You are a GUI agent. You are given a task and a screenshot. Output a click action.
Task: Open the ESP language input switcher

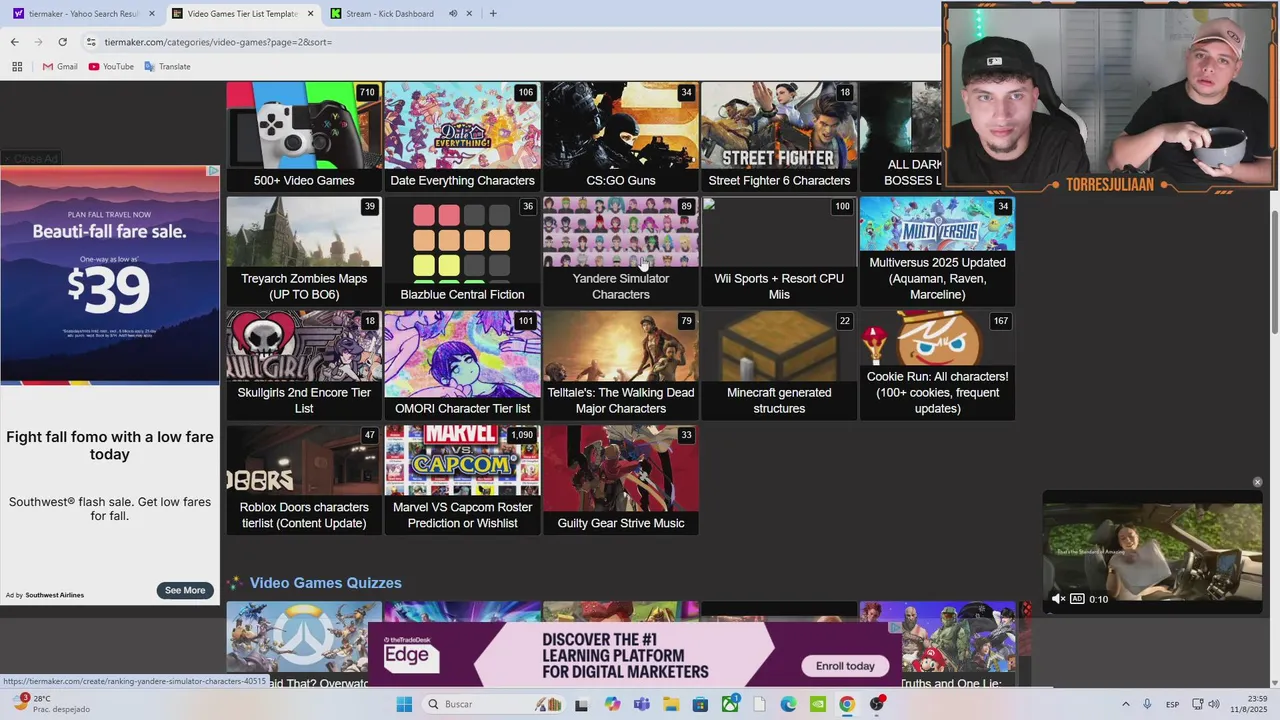coord(1172,704)
